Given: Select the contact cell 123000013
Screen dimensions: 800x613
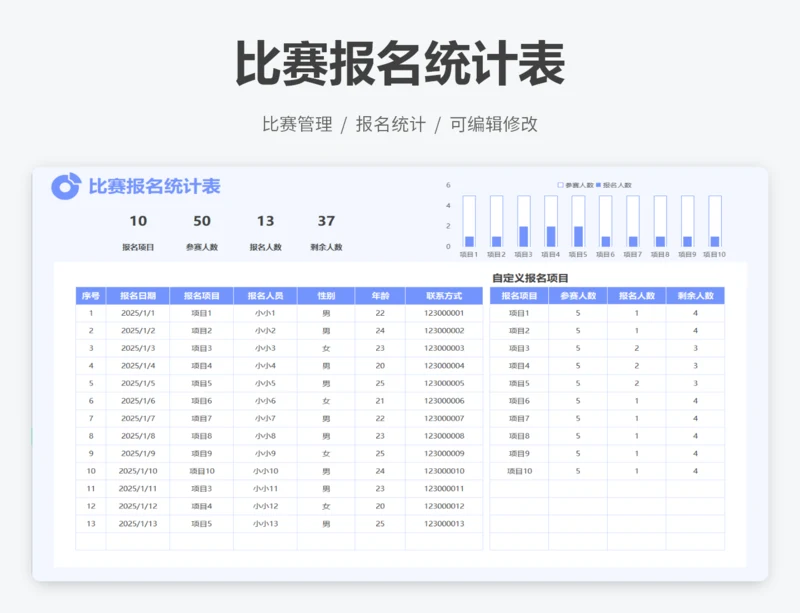Looking at the screenshot, I should coord(444,523).
